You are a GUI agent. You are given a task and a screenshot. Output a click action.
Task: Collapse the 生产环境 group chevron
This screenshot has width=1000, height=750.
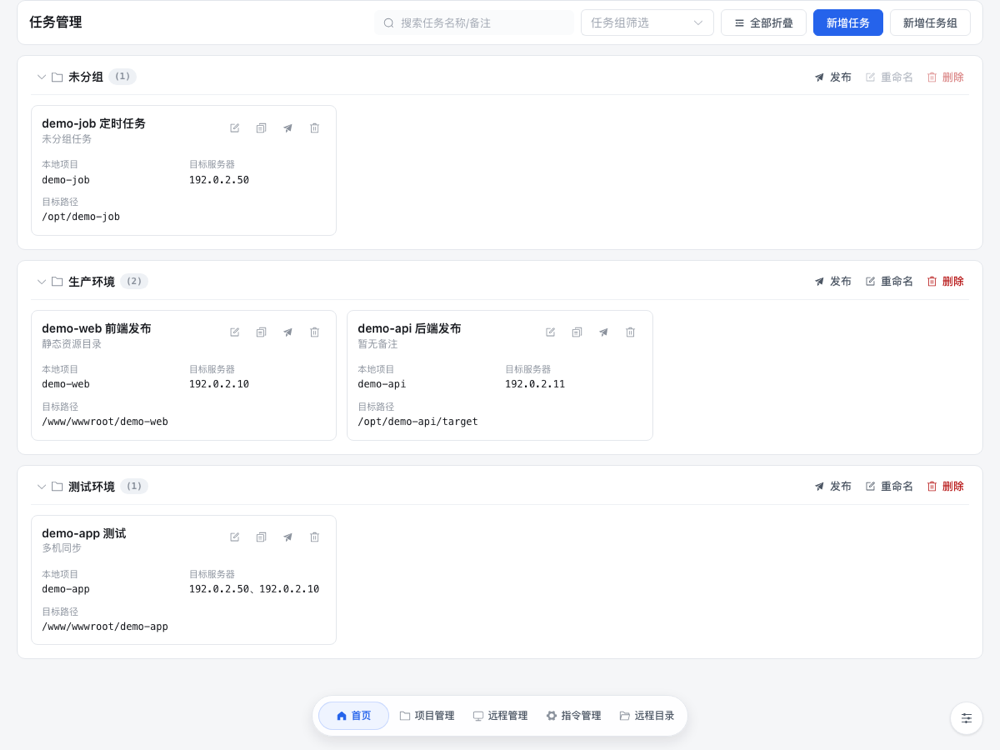[x=41, y=282]
